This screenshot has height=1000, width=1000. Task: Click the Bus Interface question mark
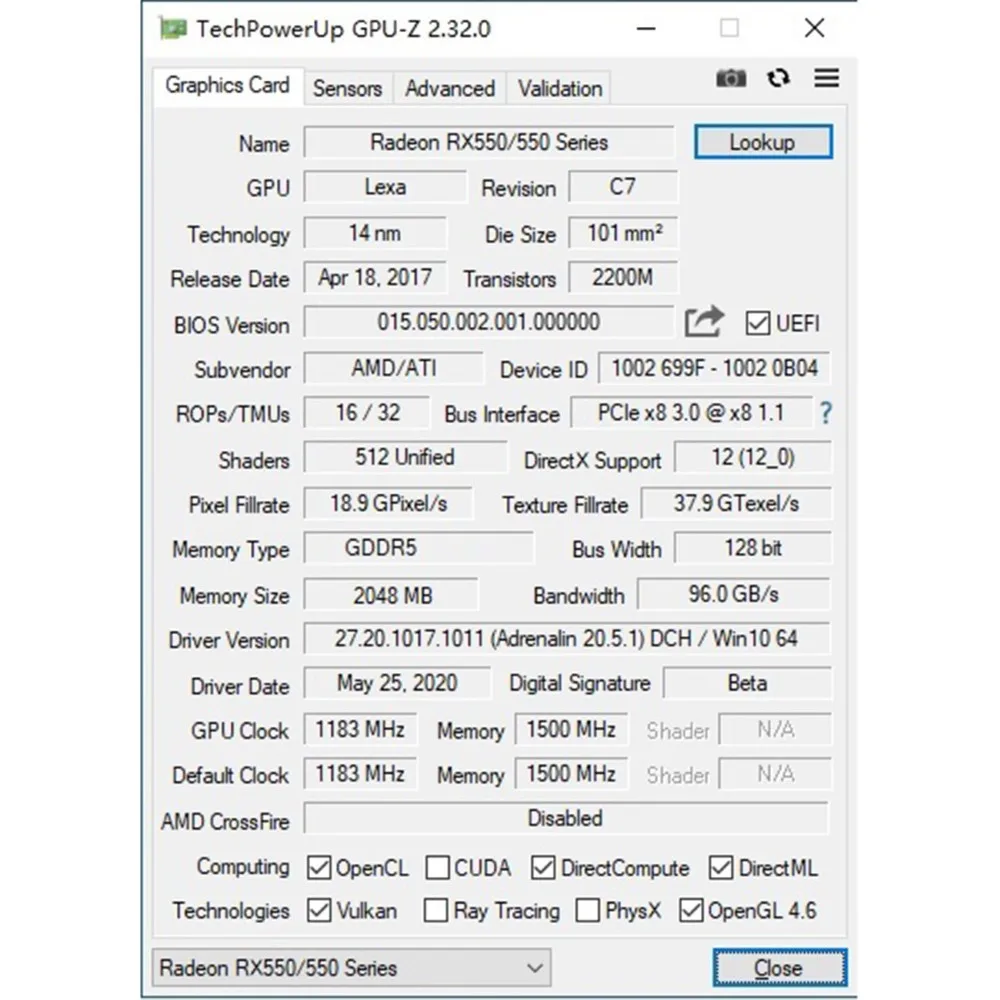(x=825, y=413)
